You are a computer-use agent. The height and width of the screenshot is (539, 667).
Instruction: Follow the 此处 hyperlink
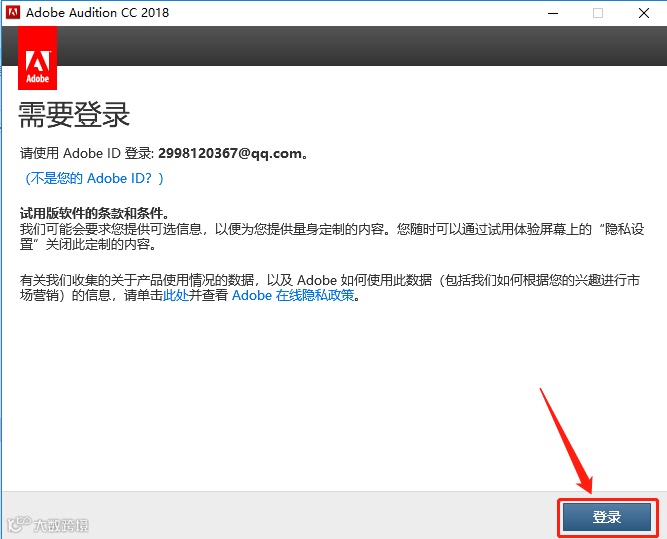[x=176, y=295]
